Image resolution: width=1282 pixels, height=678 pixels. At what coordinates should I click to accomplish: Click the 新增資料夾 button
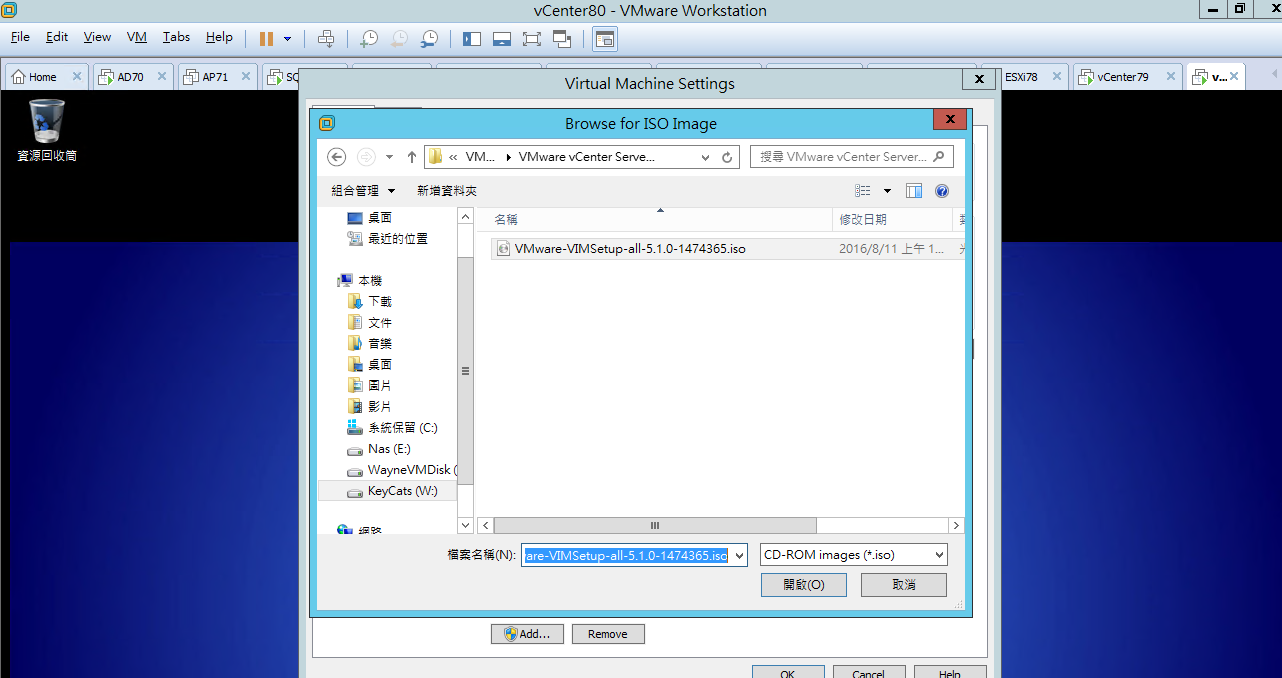pyautogui.click(x=447, y=191)
